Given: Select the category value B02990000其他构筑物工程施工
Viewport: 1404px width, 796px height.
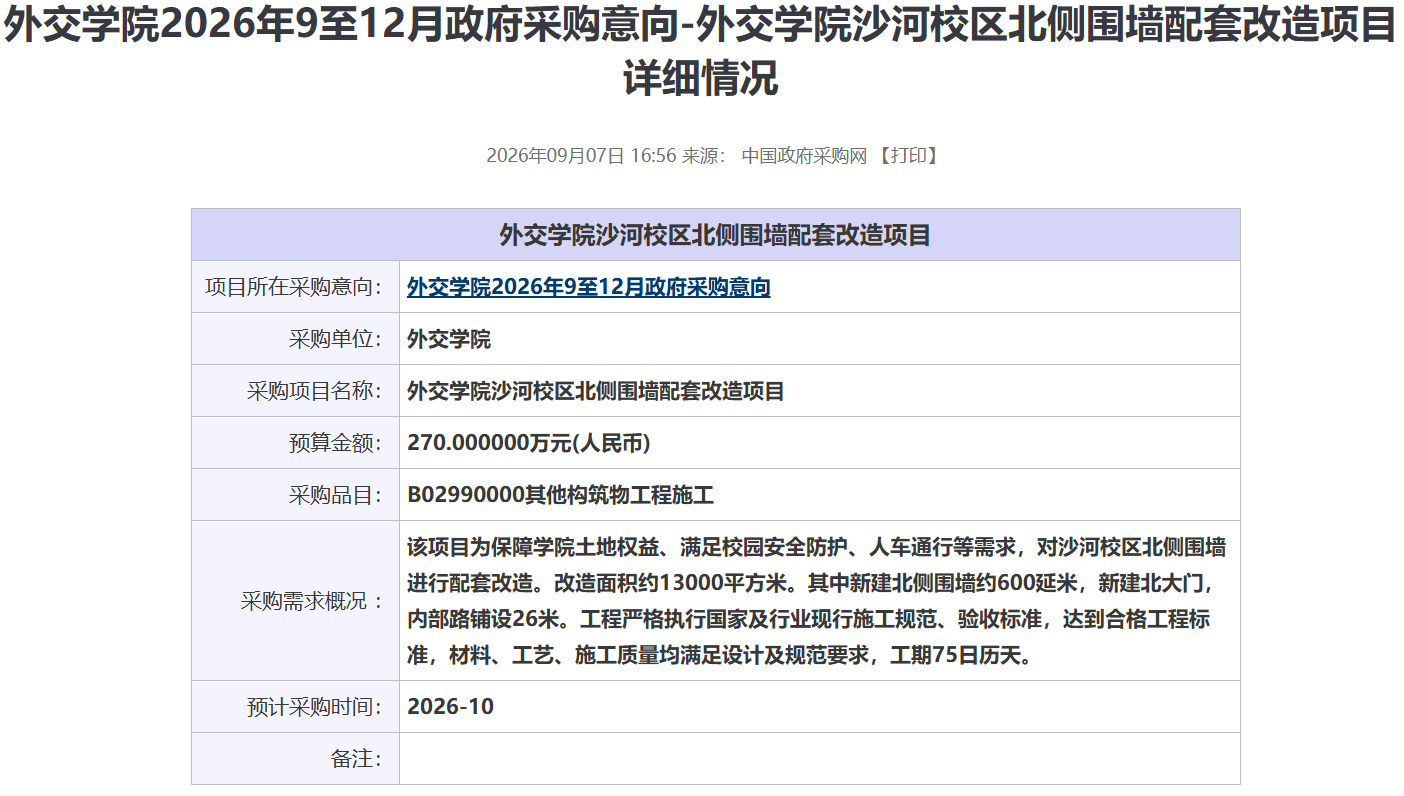Looking at the screenshot, I should pos(560,495).
